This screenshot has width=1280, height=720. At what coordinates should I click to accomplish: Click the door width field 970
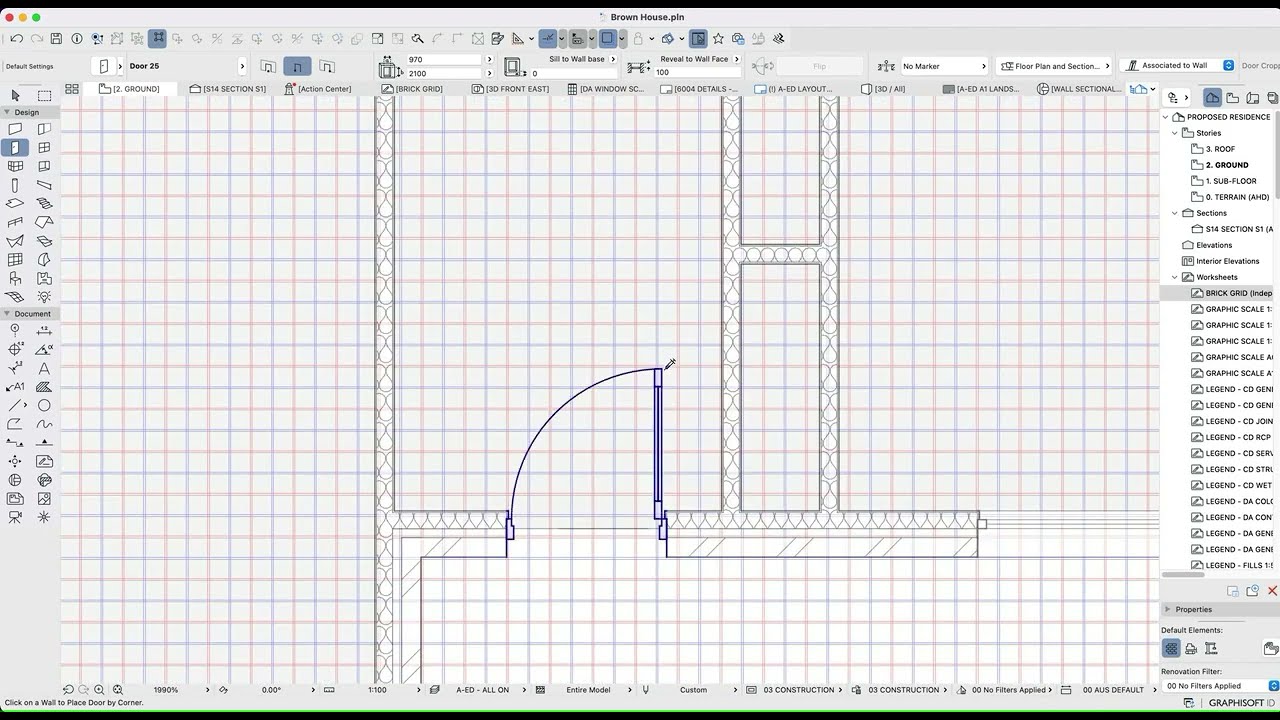(x=445, y=60)
